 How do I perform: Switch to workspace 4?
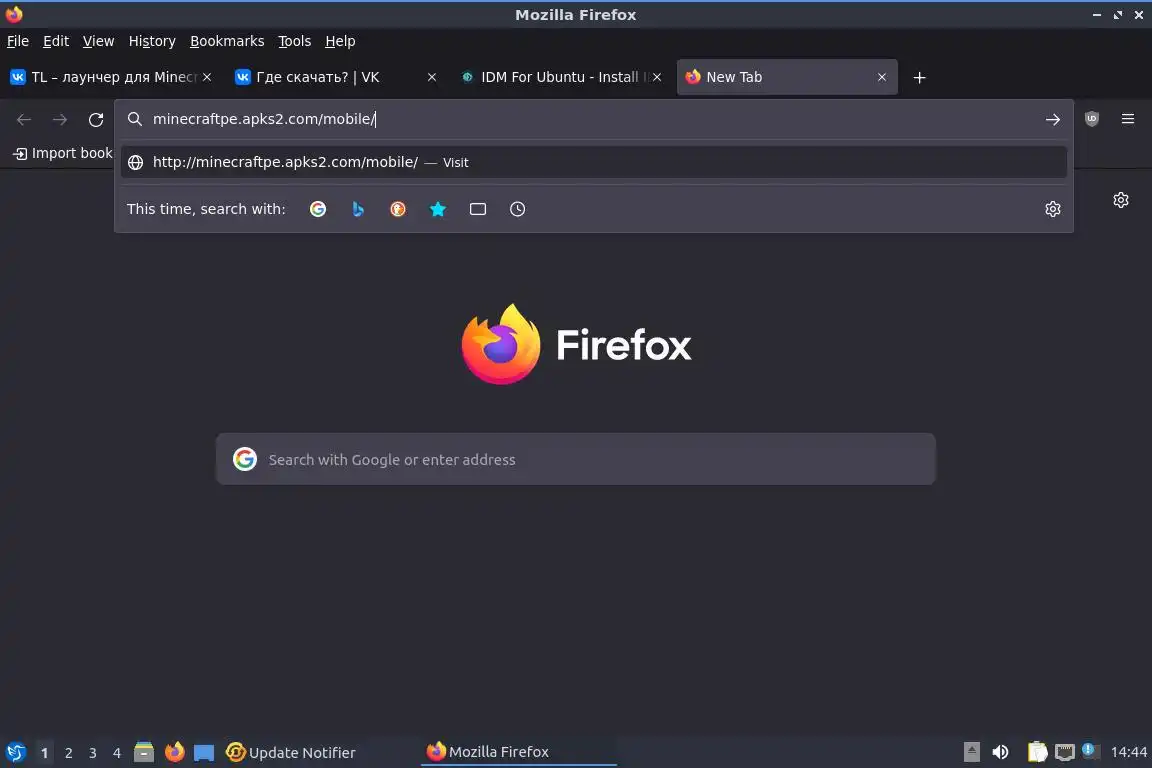coord(117,753)
